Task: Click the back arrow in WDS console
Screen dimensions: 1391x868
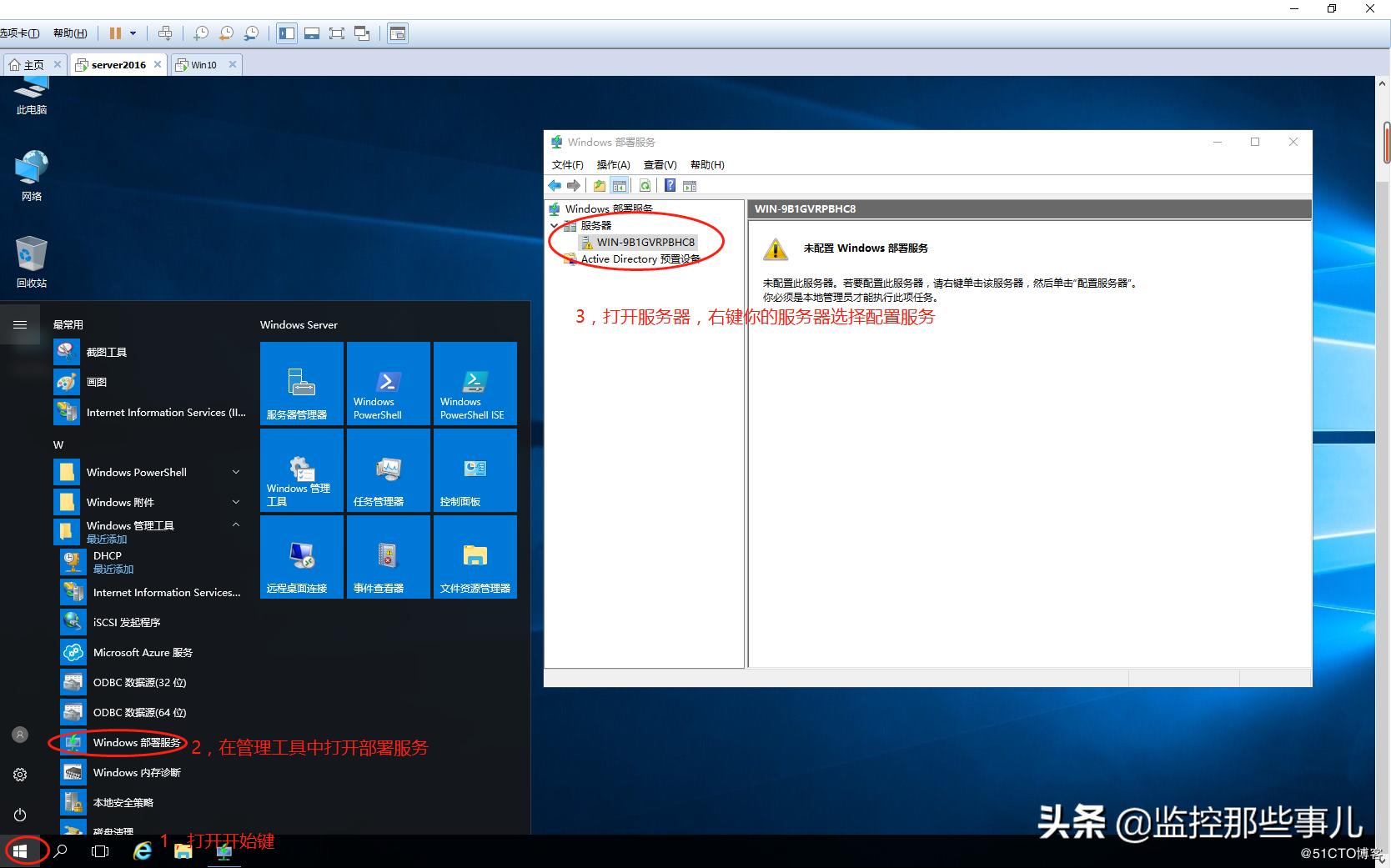Action: [x=555, y=185]
